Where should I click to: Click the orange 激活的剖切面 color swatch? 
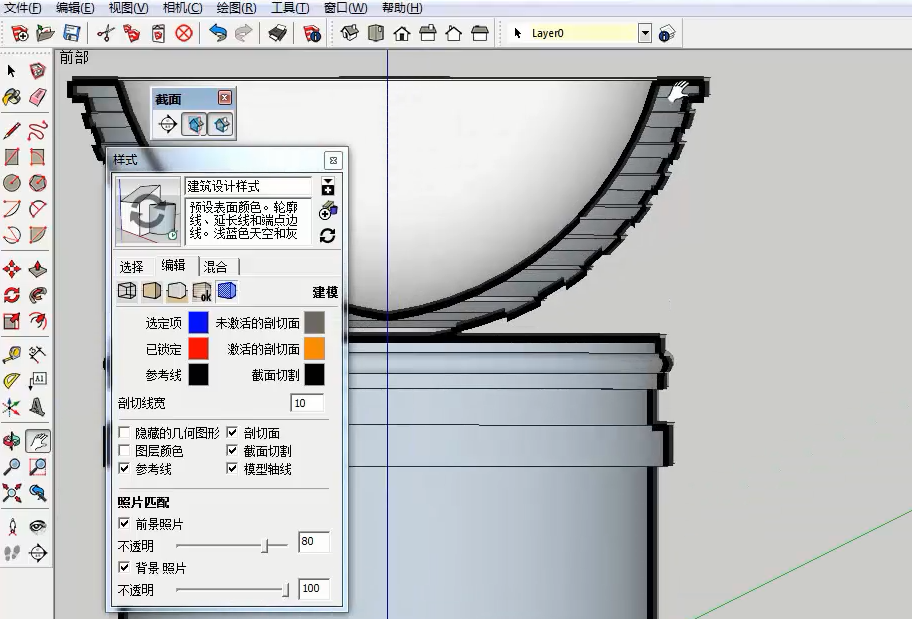click(x=314, y=348)
